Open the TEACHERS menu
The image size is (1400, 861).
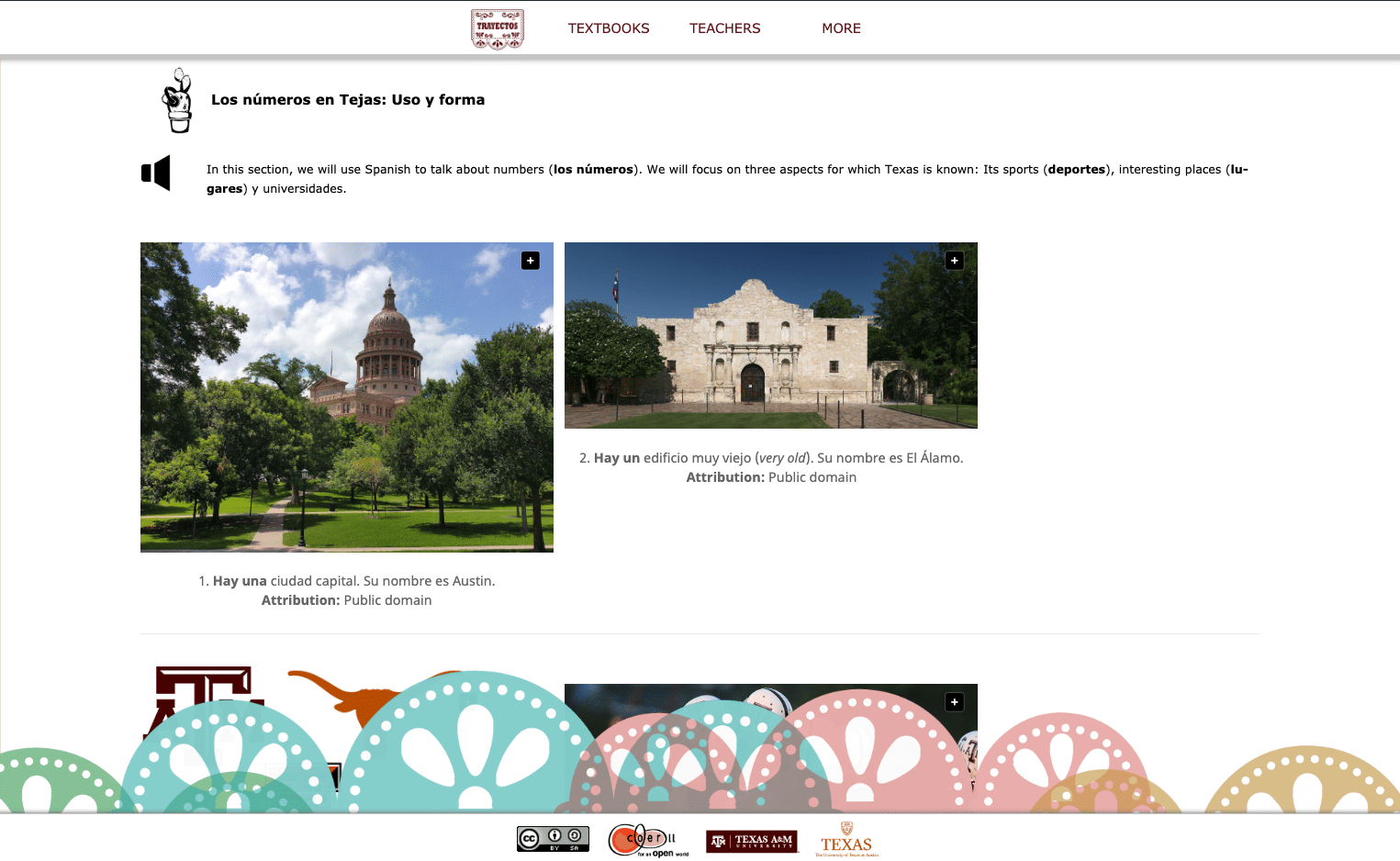coord(725,28)
